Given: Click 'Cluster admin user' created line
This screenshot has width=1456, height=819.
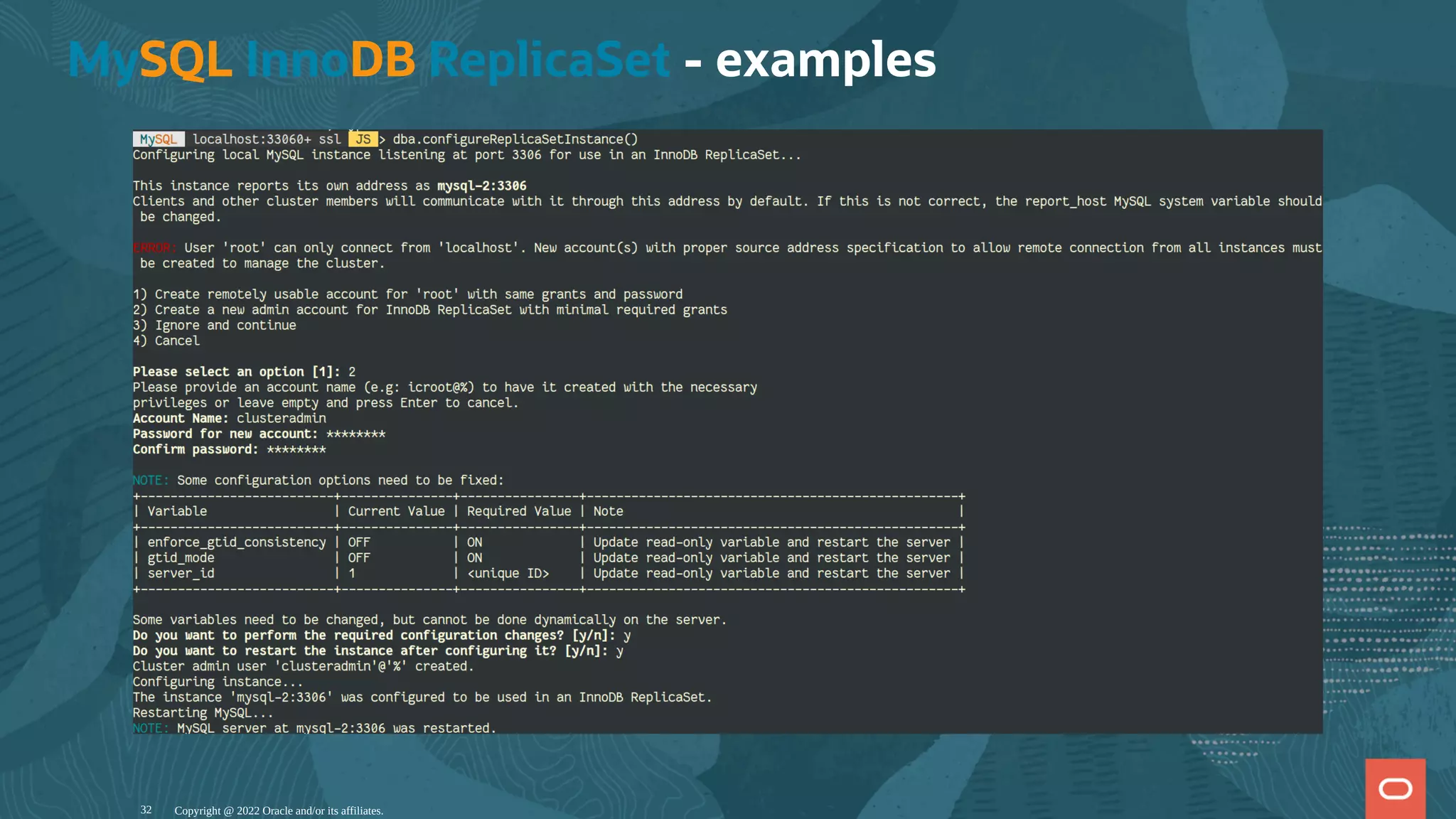Looking at the screenshot, I should click(x=303, y=666).
